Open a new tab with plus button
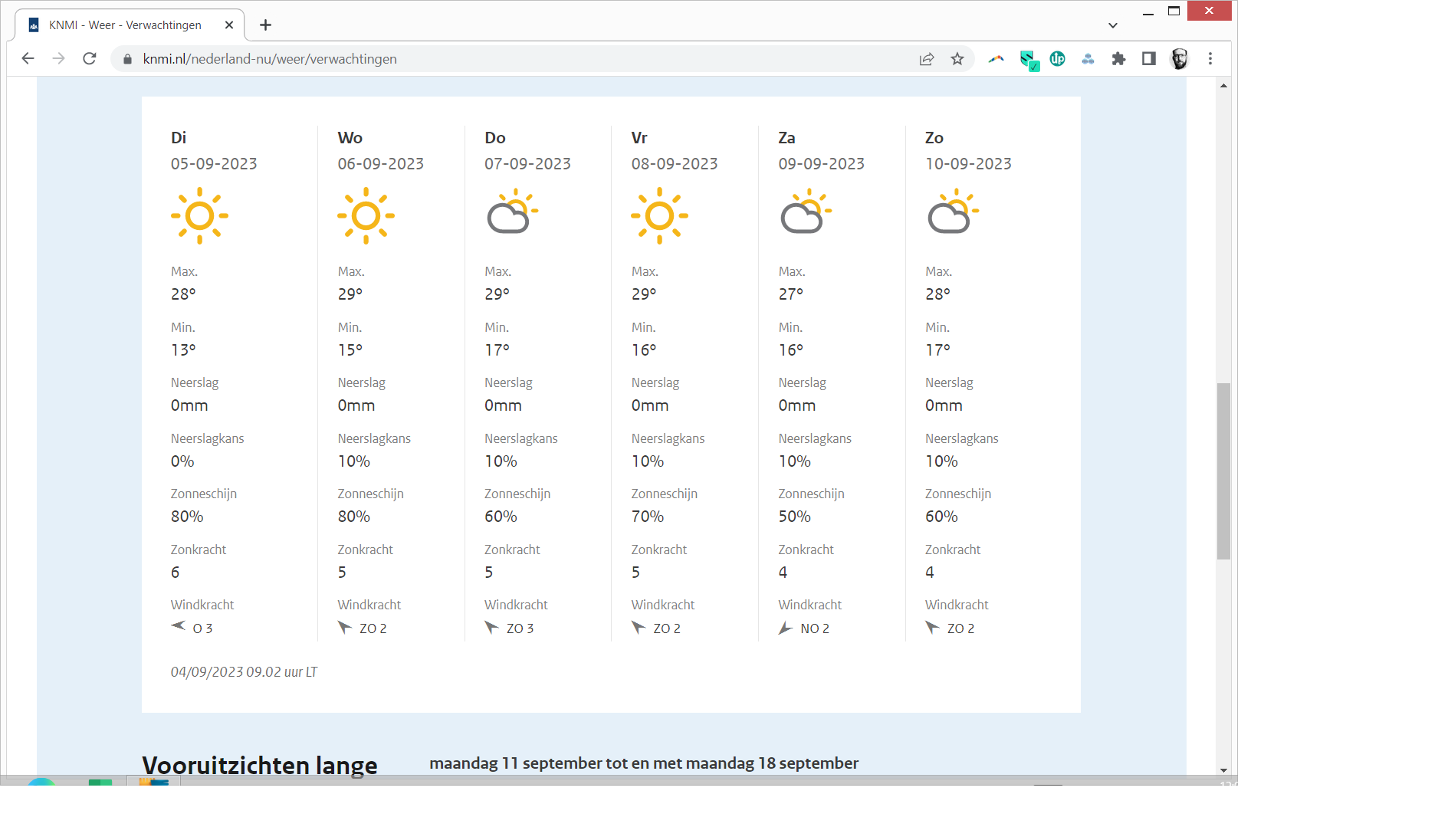 tap(265, 25)
